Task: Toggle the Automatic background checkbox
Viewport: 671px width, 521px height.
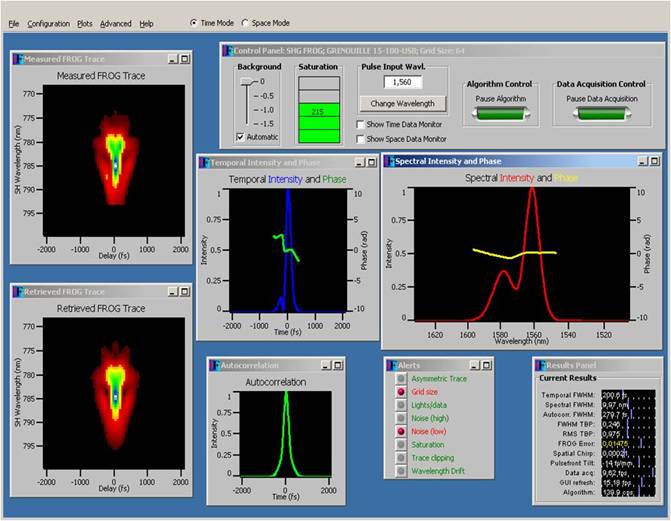Action: point(240,137)
